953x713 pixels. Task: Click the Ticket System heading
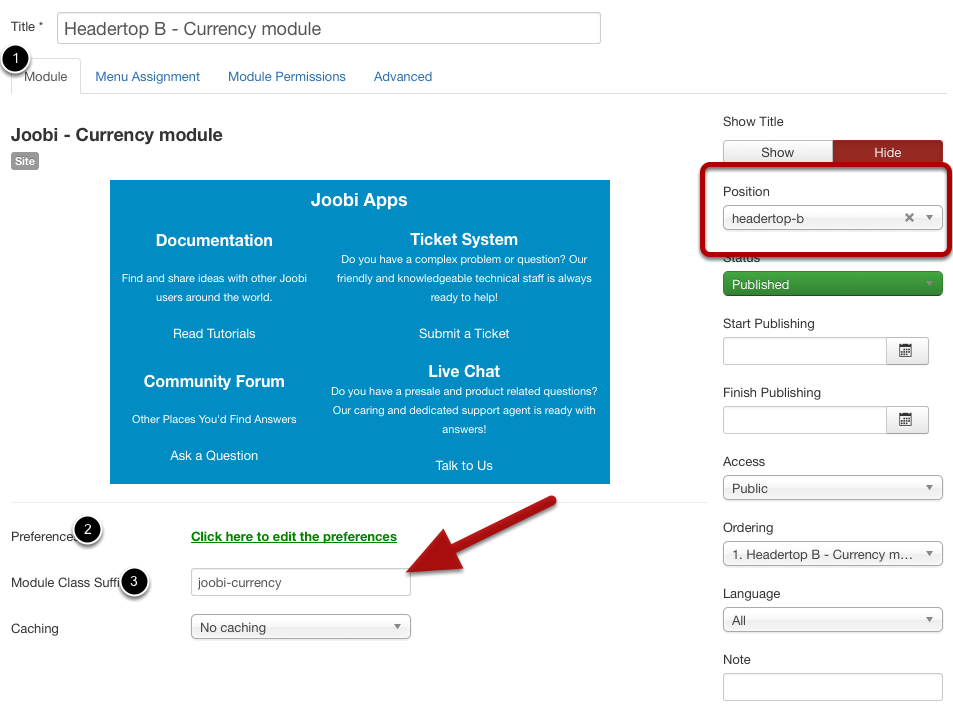tap(464, 239)
